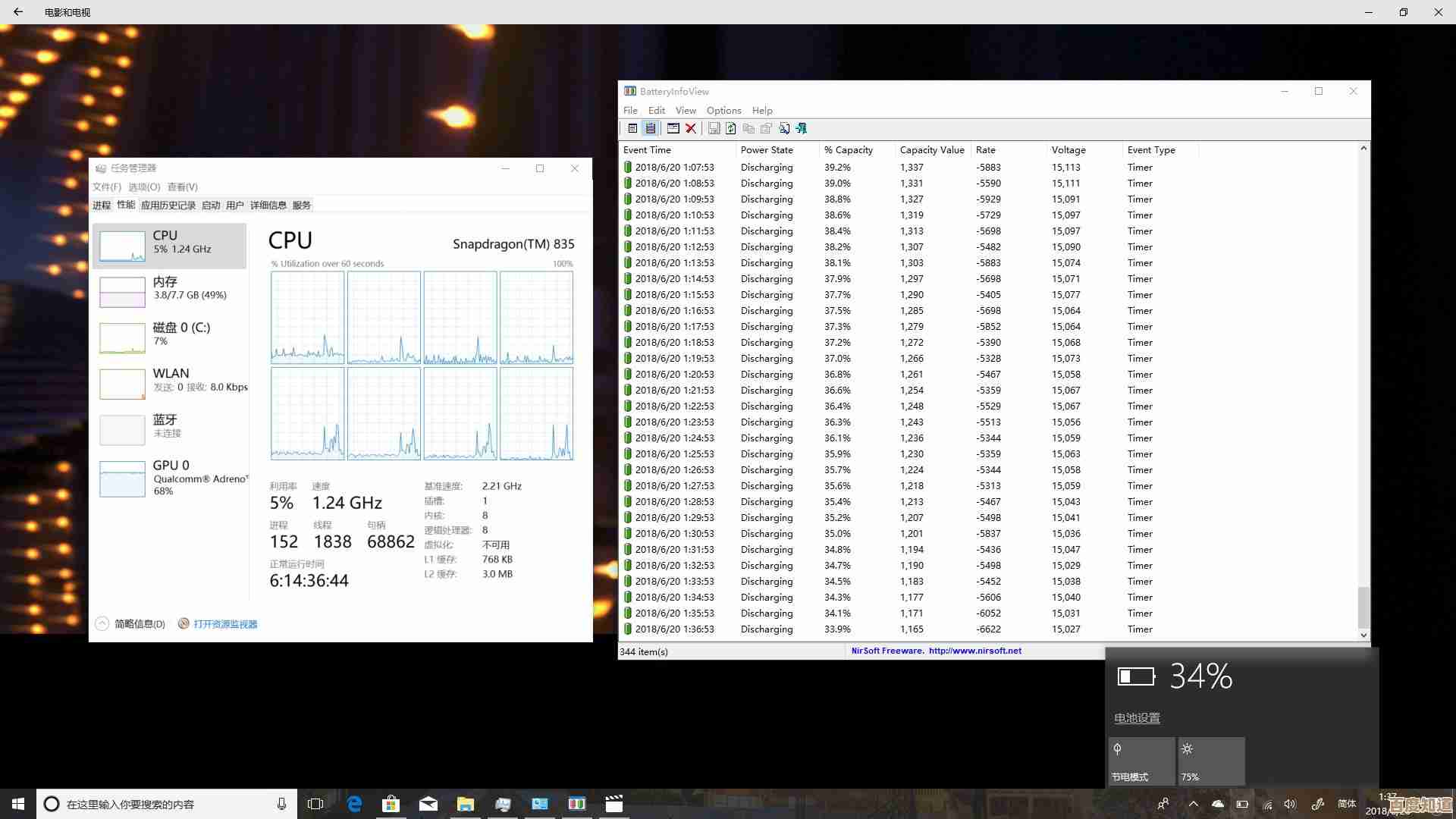Show hidden system tray icons chevron
The width and height of the screenshot is (1456, 819).
click(x=1193, y=804)
